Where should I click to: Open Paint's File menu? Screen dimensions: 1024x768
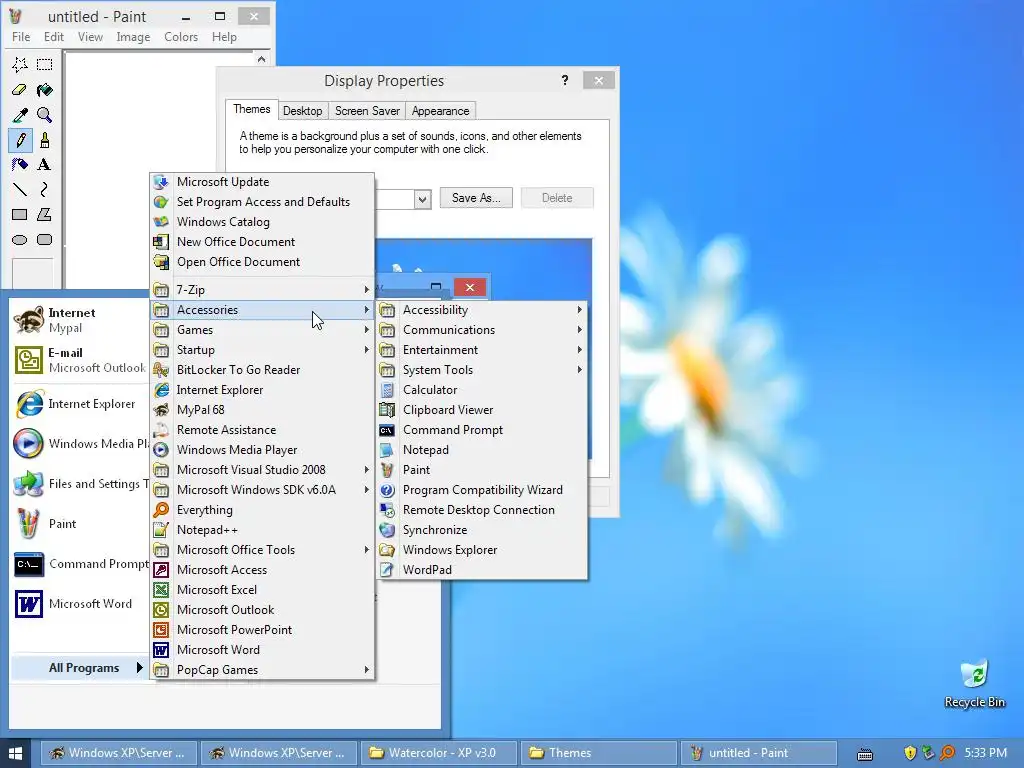click(21, 37)
